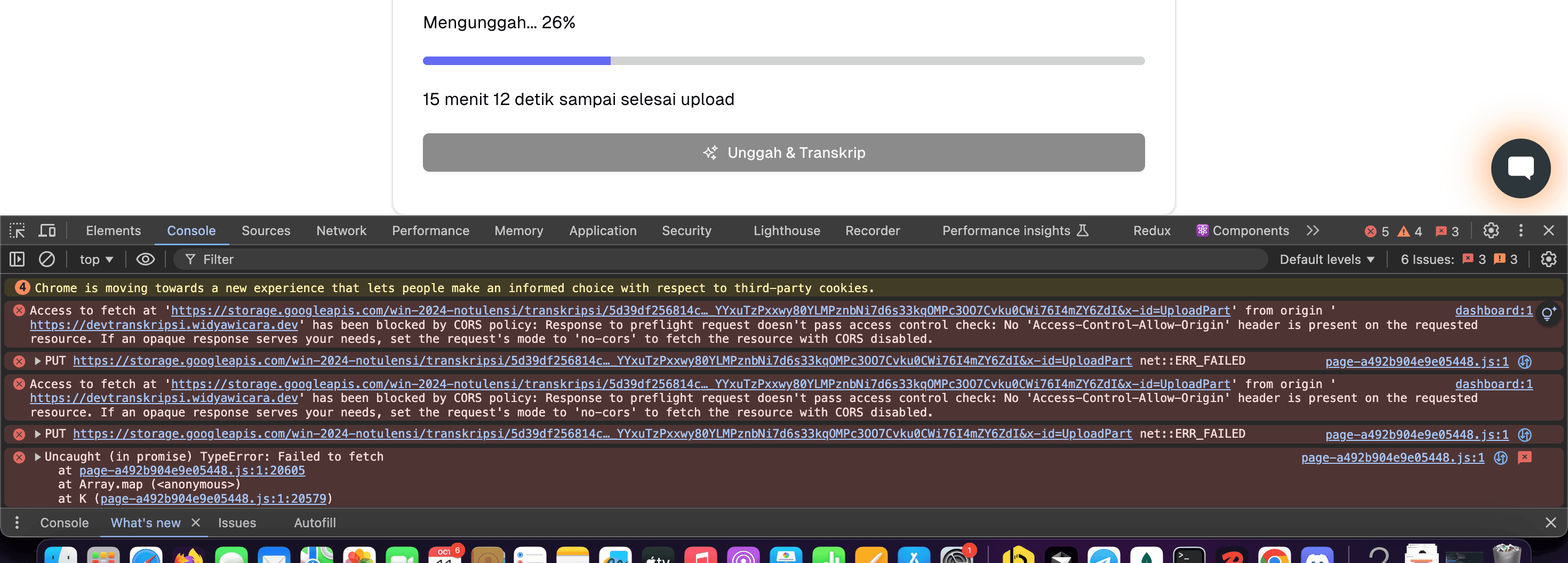Screen dimensions: 1568x563
Task: Open first dashboard:1 source link
Action: [x=1494, y=310]
